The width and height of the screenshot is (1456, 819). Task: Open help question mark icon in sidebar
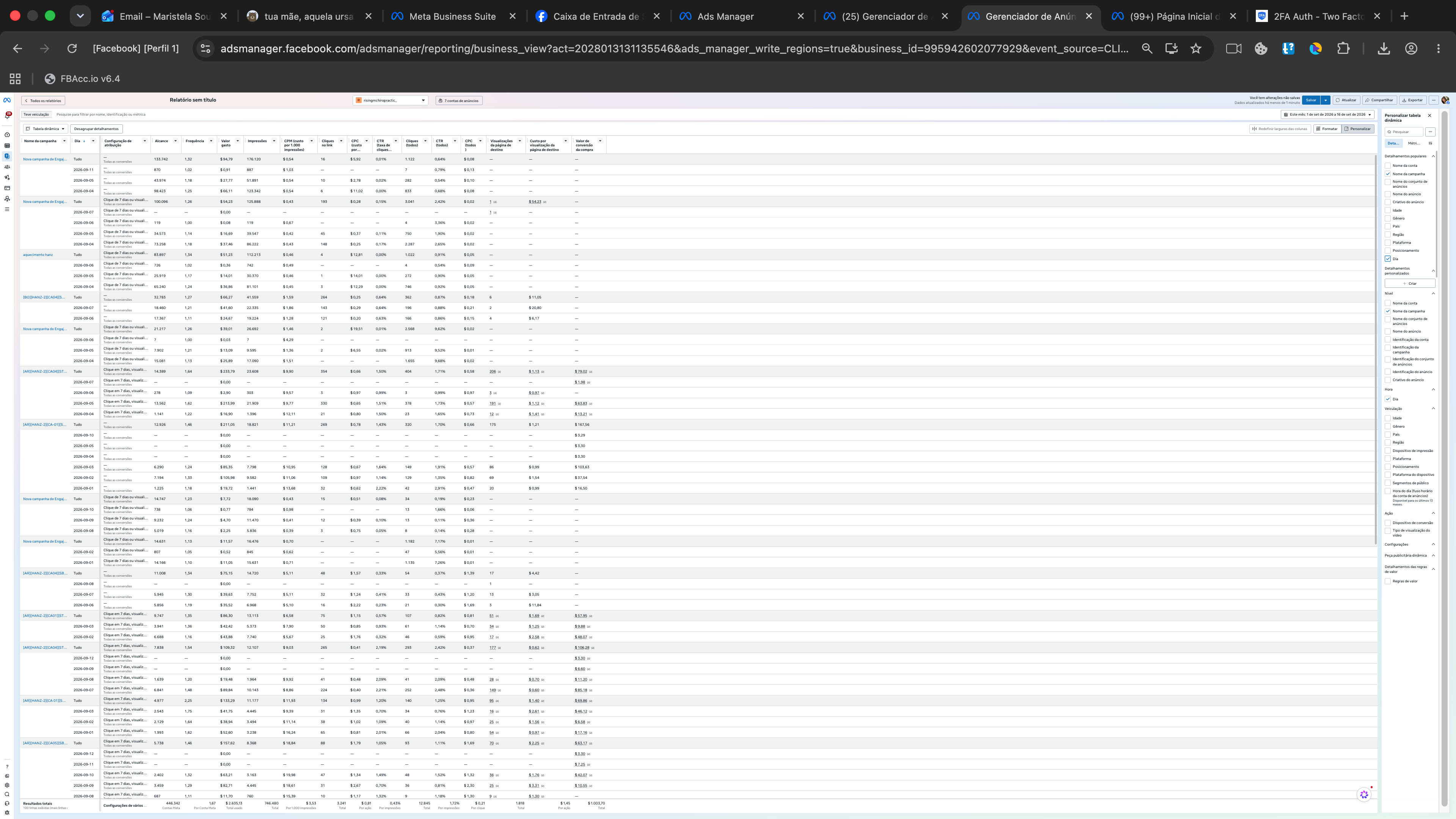(7, 767)
